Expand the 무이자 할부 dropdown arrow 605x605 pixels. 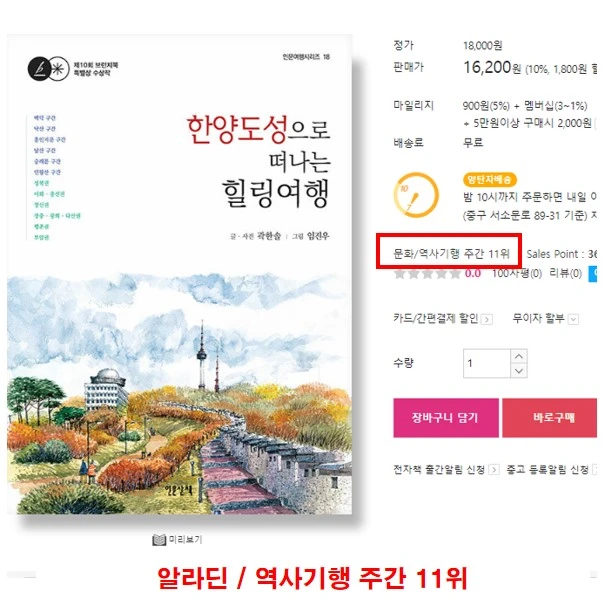[x=573, y=319]
